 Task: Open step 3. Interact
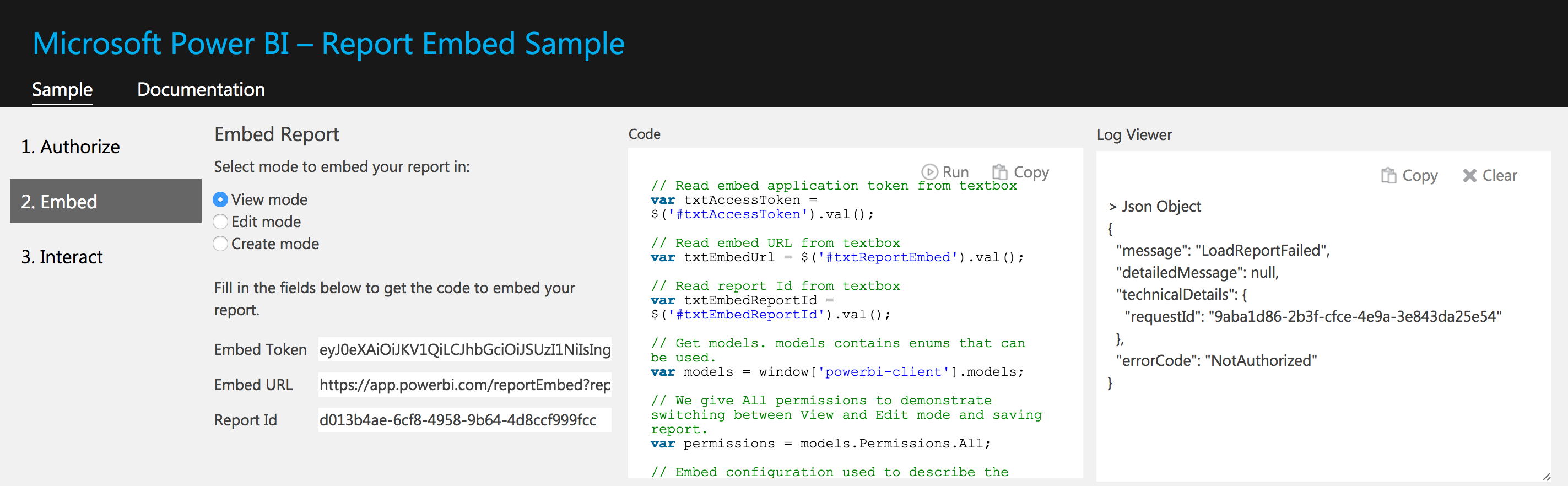coord(62,257)
